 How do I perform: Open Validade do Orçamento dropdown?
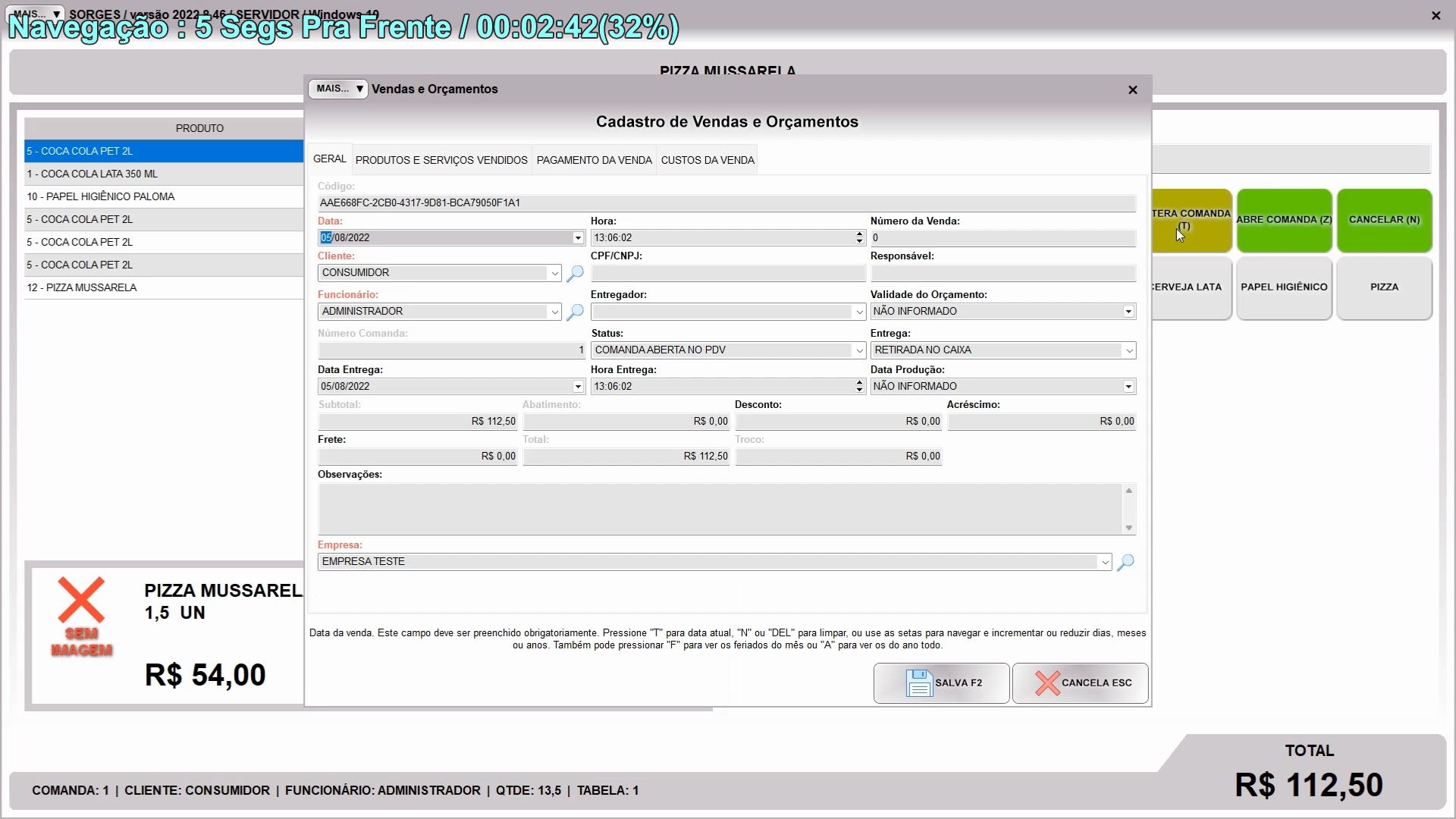point(1128,312)
